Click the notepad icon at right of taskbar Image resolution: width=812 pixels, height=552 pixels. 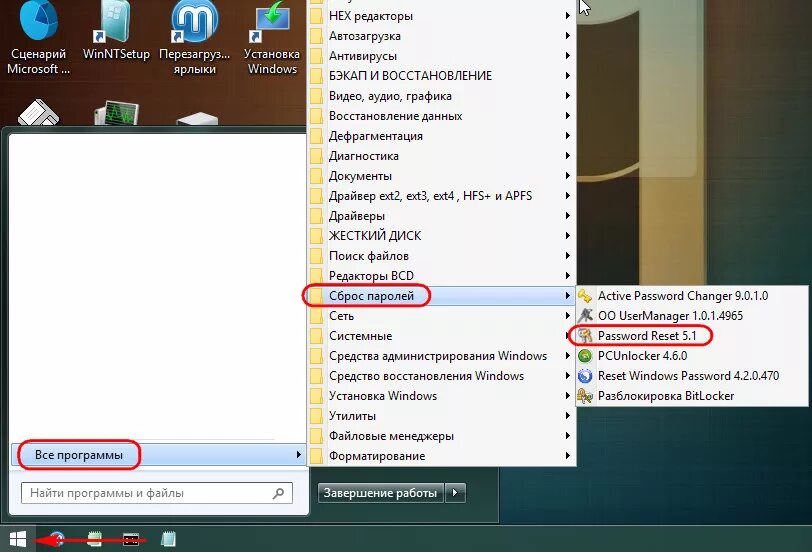pos(168,539)
